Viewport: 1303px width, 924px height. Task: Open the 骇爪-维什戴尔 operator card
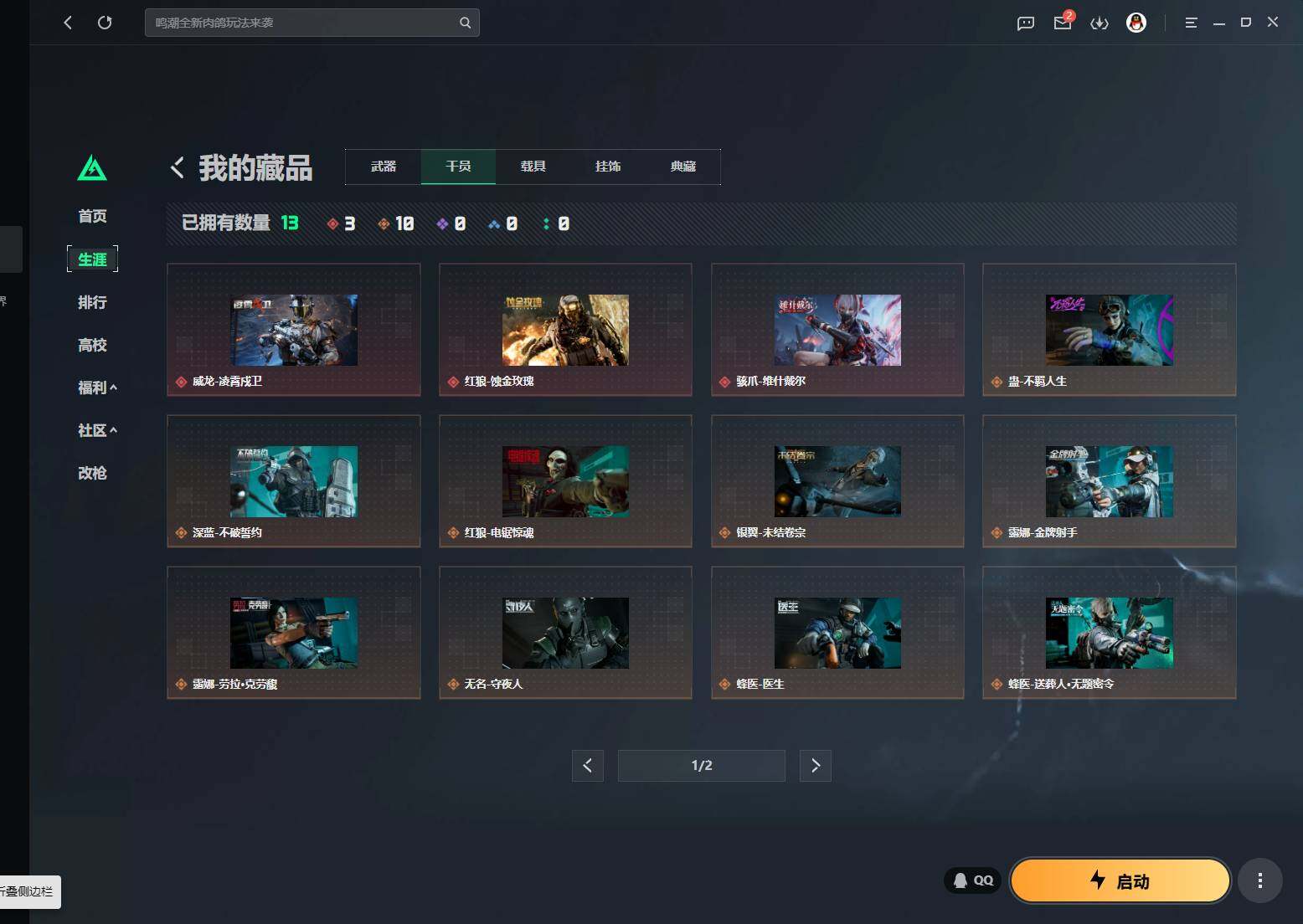pyautogui.click(x=837, y=330)
